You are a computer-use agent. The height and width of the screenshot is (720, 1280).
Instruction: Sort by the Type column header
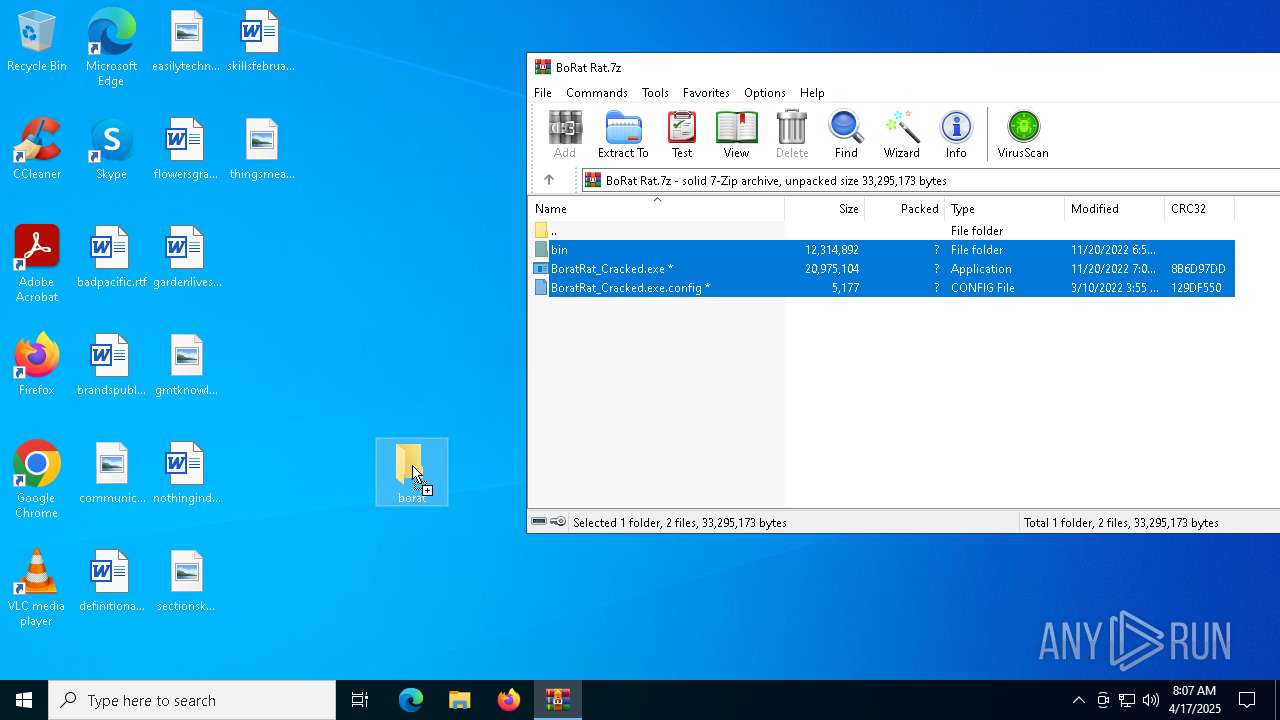tap(1005, 209)
